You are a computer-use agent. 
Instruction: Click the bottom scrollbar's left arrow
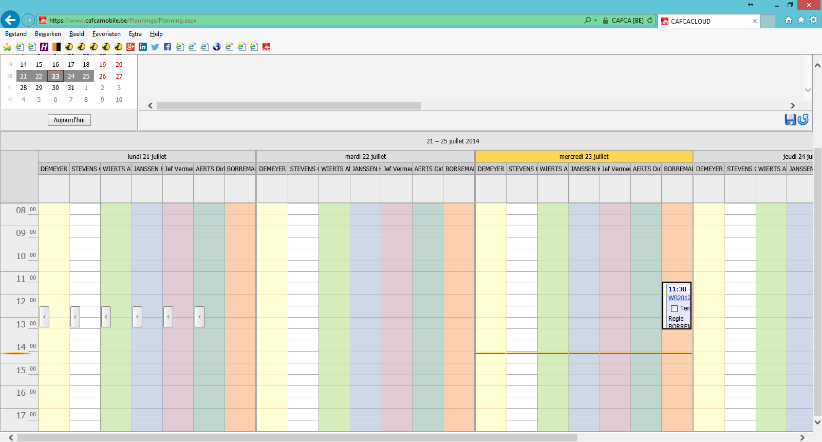(x=10, y=437)
